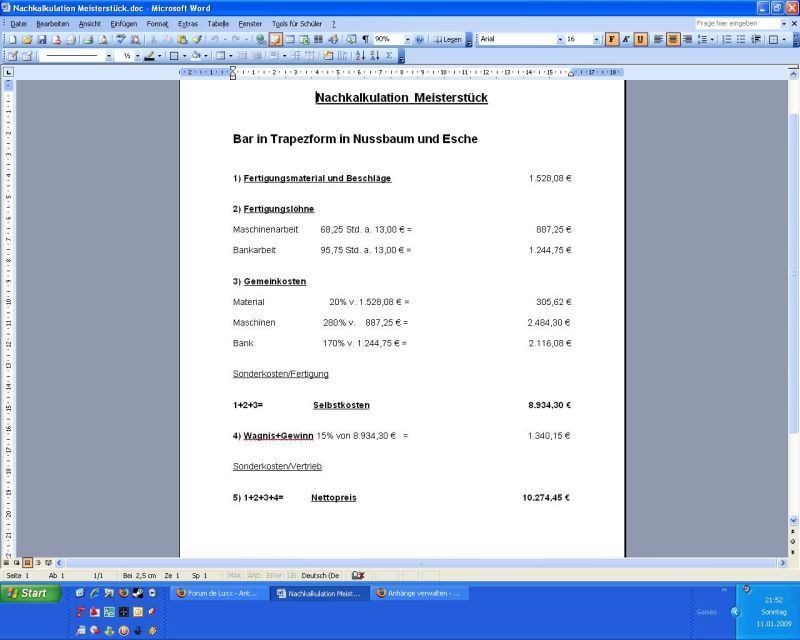The height and width of the screenshot is (640, 800).
Task: Align the text to the right
Action: (687, 39)
